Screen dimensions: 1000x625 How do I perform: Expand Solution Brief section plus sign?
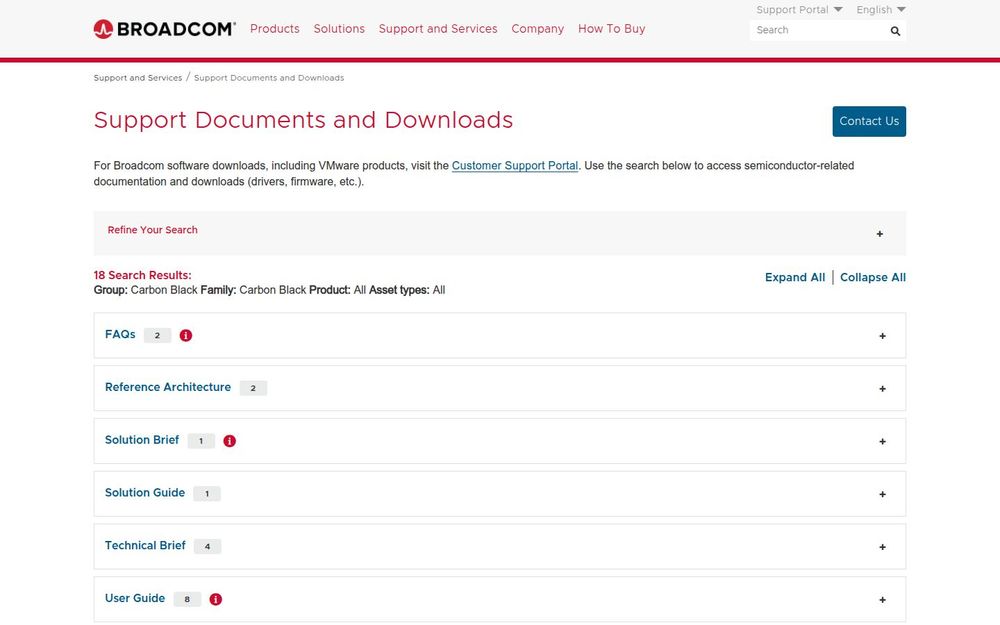883,441
